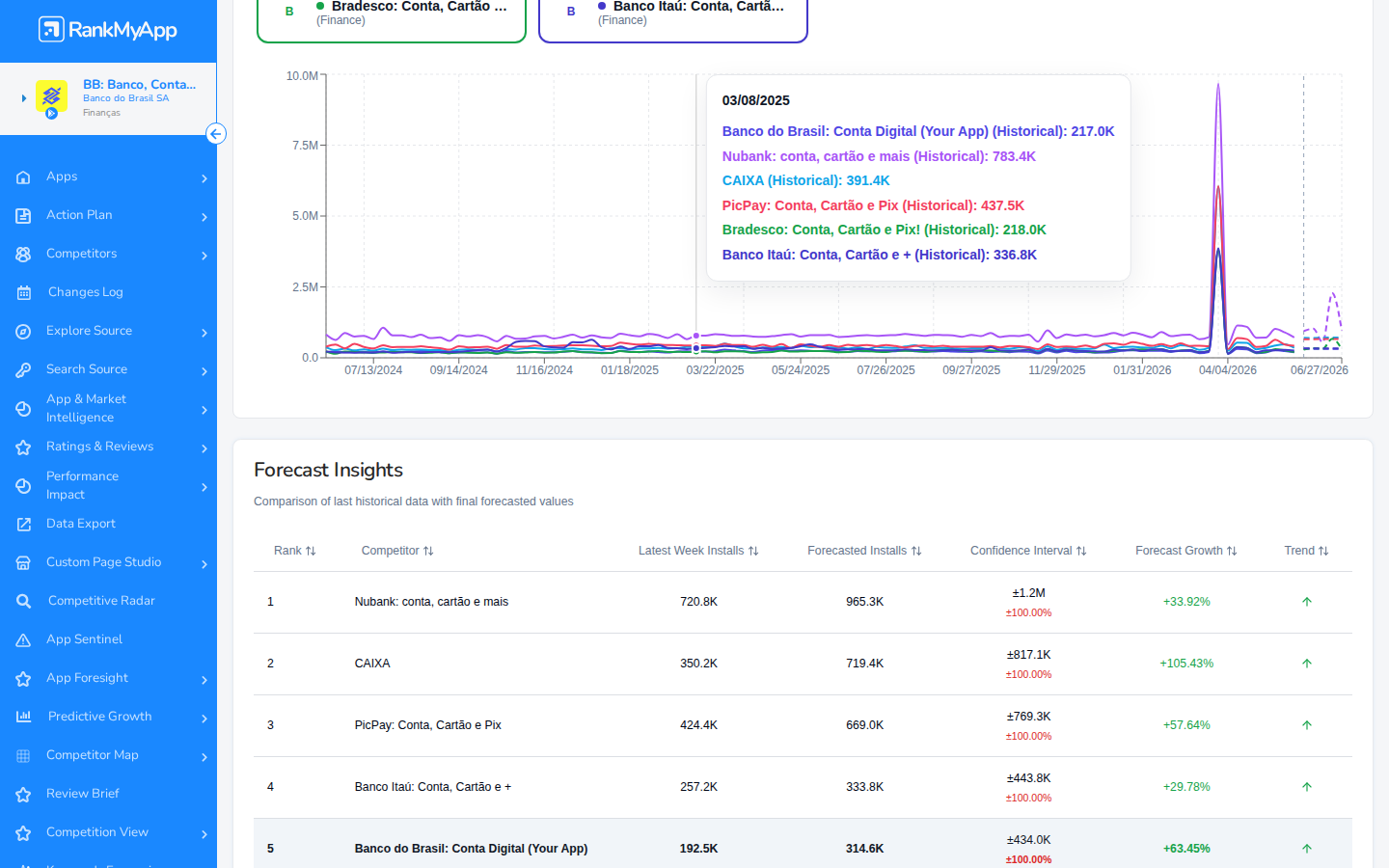Expand the Ratings & Reviews chevron

point(204,448)
